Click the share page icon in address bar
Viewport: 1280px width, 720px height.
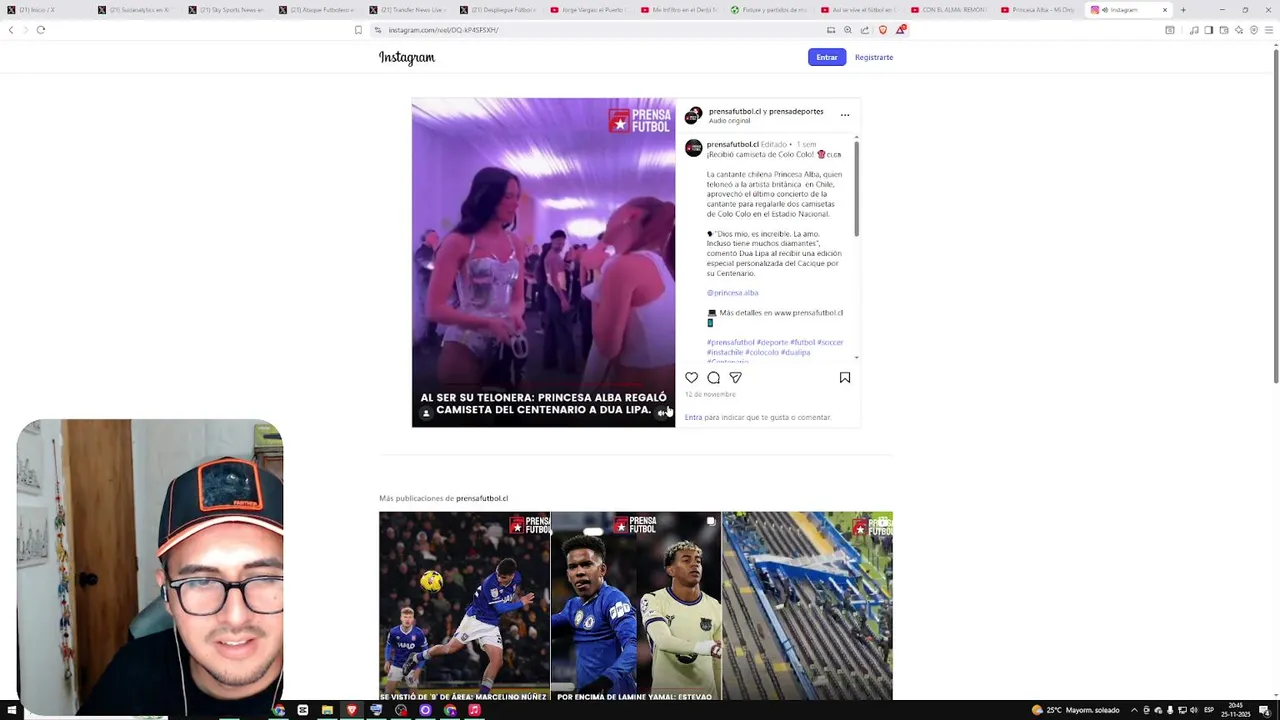pyautogui.click(x=865, y=30)
